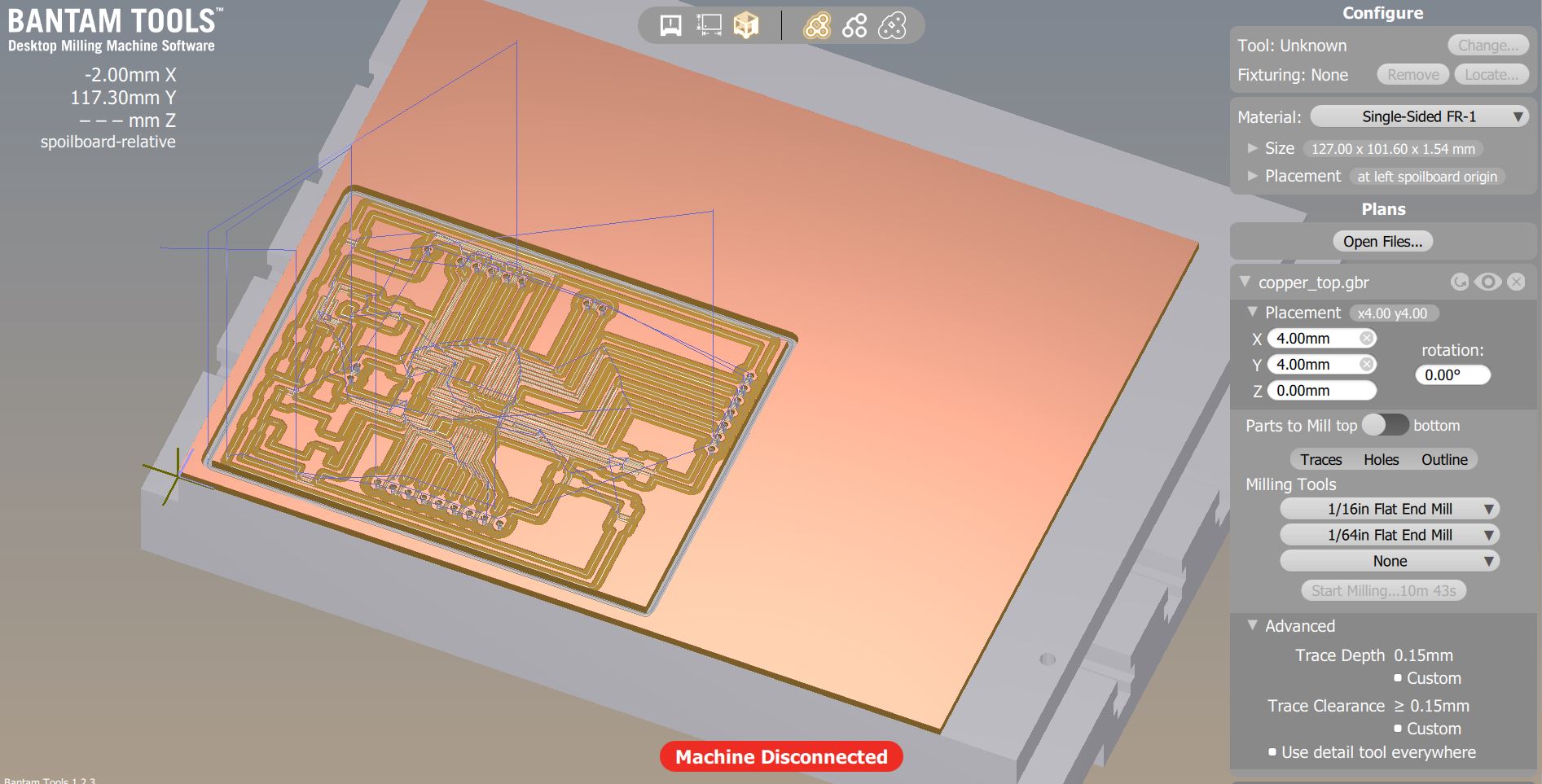Enable Use detail tool everywhere

click(x=1272, y=752)
